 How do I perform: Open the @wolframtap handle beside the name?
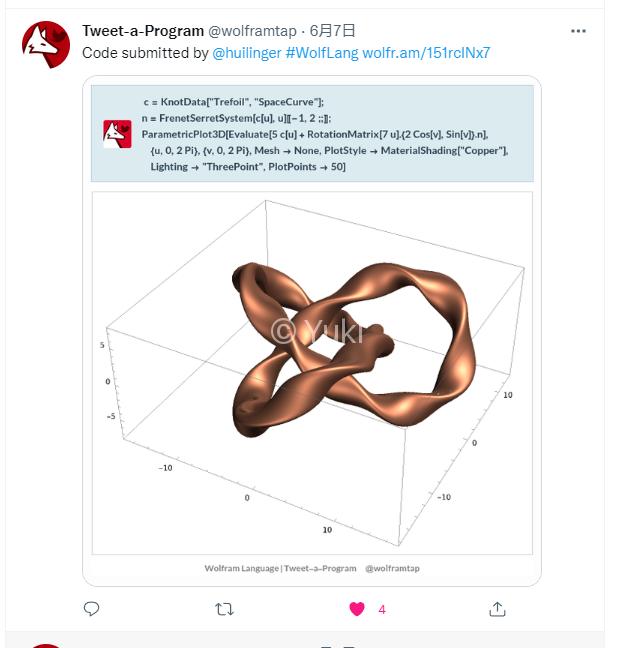point(252,31)
